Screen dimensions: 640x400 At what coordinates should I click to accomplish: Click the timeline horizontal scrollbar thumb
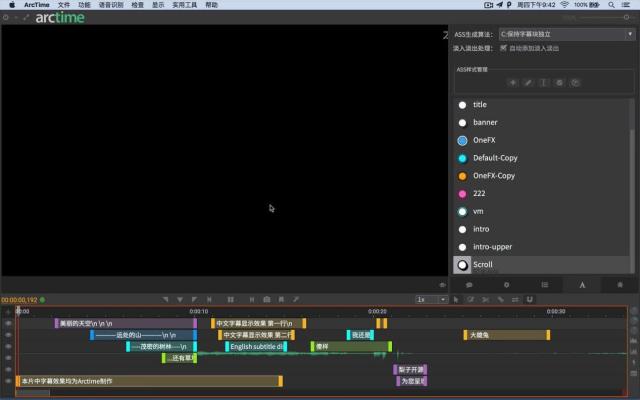pos(33,393)
